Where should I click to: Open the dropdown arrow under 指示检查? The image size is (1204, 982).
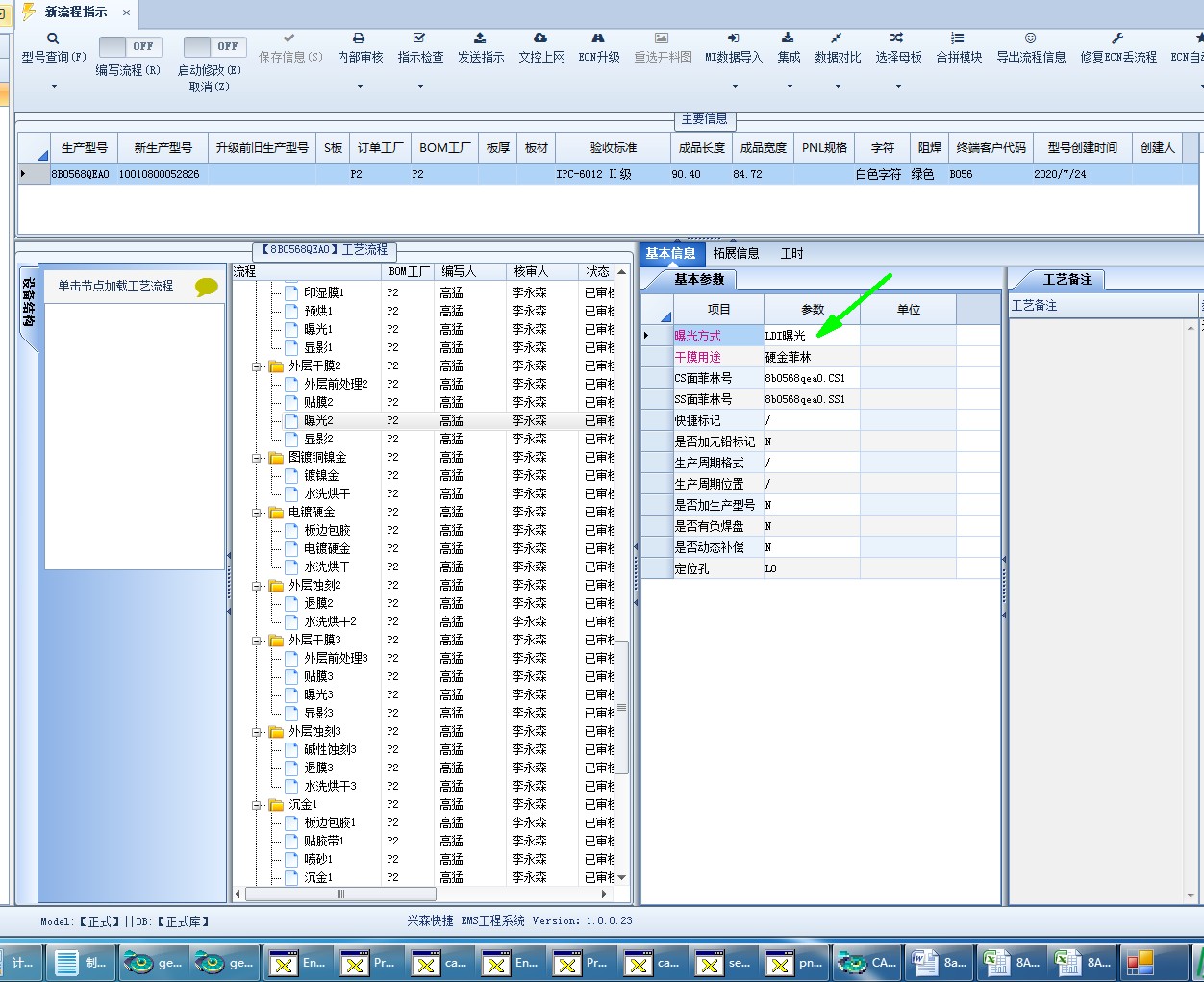click(420, 87)
